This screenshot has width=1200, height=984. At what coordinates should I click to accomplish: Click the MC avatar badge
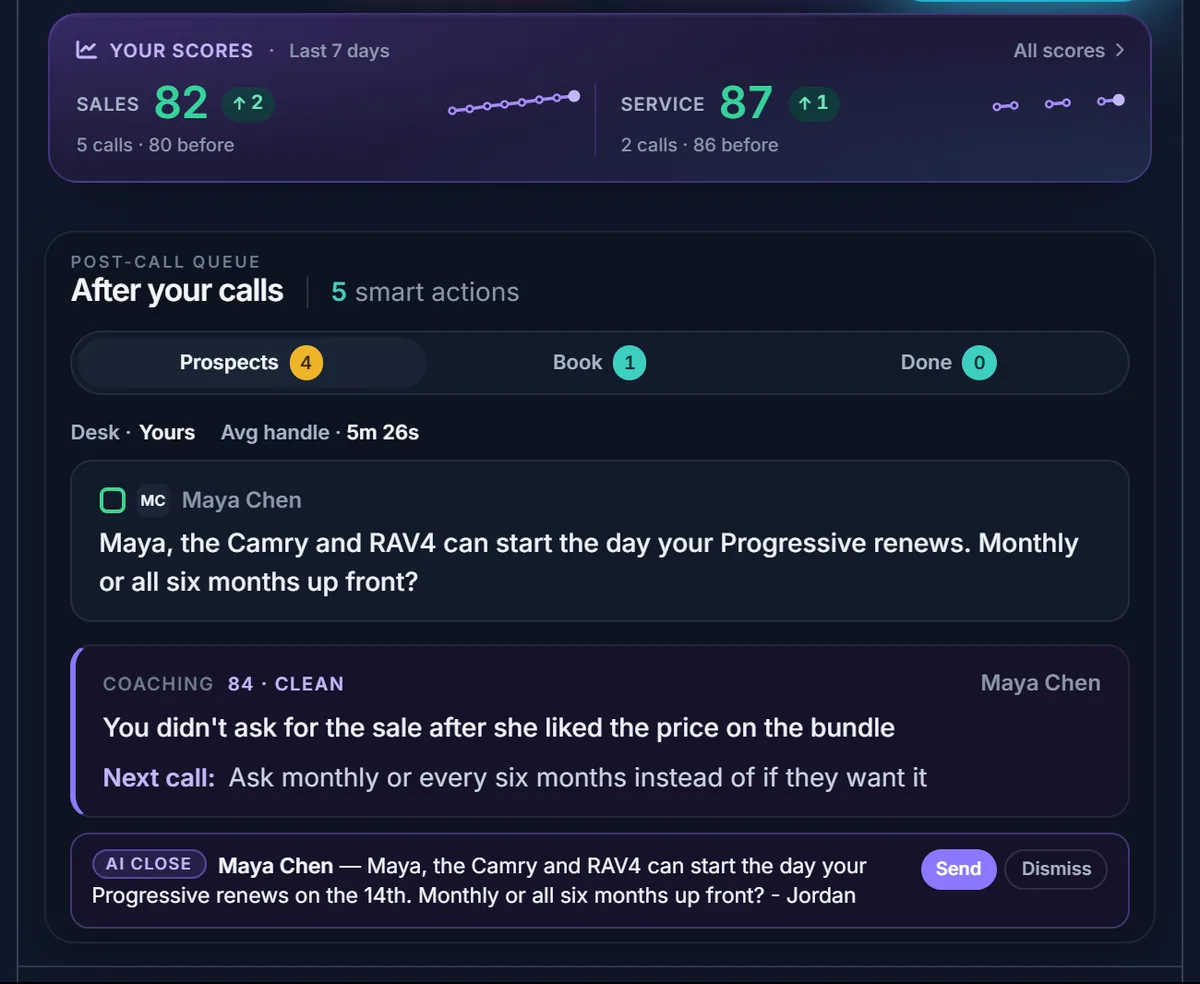(x=153, y=500)
